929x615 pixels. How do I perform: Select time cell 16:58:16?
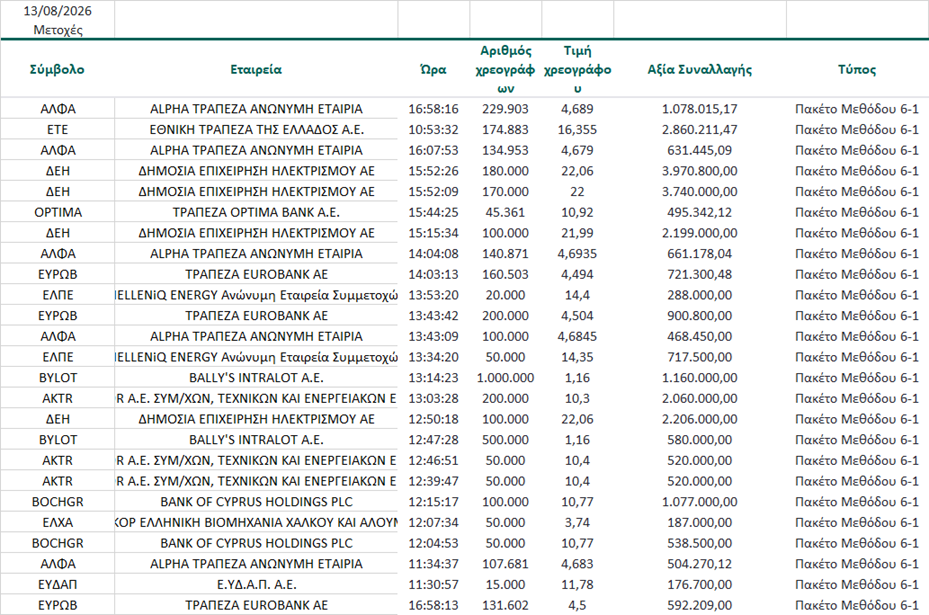434,109
